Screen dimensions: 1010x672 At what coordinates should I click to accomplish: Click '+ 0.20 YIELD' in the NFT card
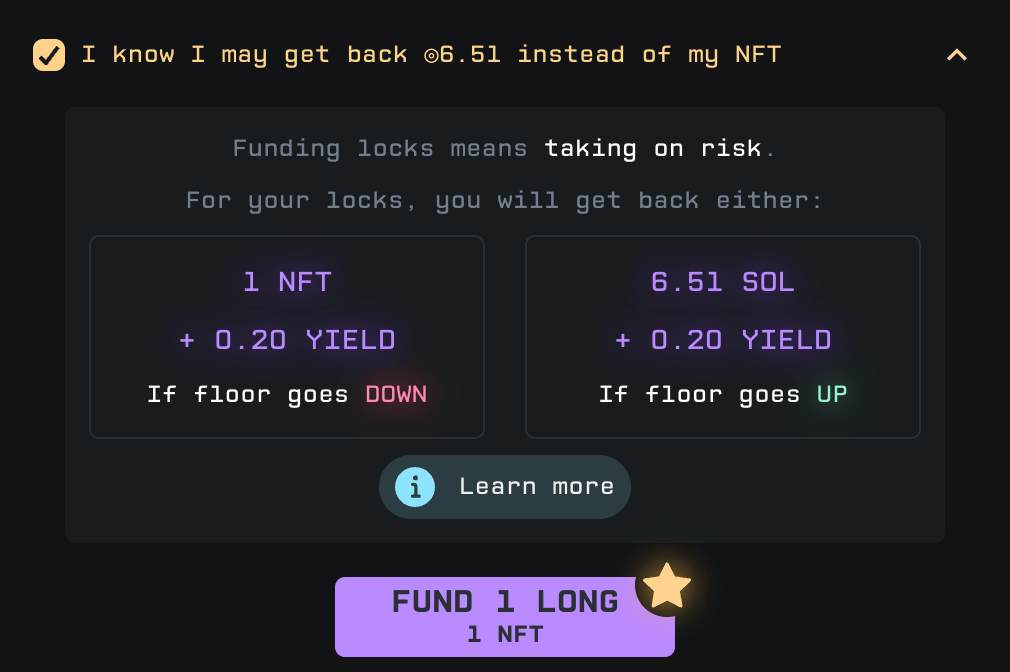(x=287, y=340)
